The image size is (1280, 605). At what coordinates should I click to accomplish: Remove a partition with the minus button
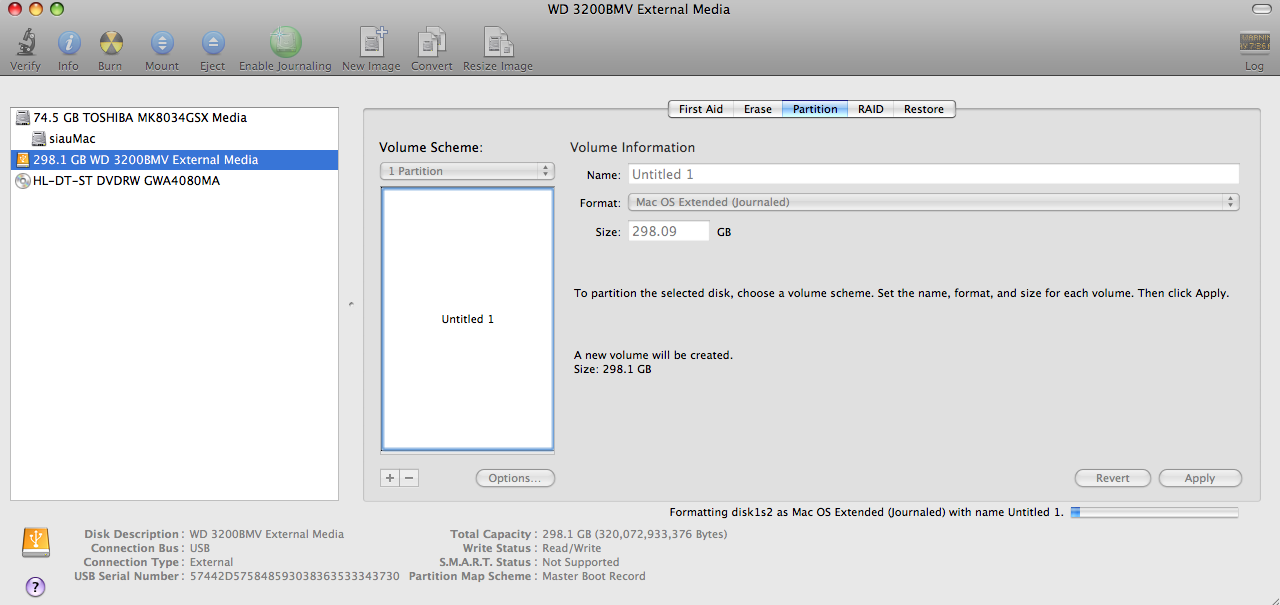pyautogui.click(x=409, y=478)
